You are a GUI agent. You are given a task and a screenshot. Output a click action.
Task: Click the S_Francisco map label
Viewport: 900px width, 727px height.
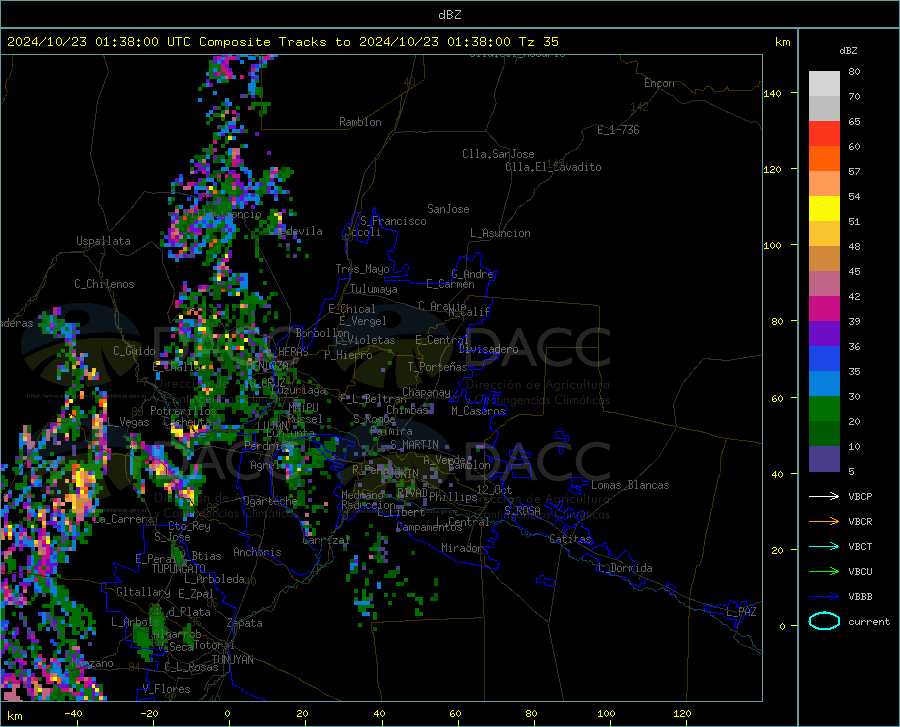393,221
